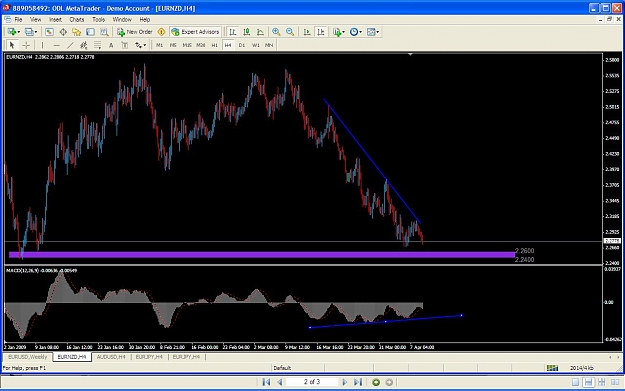Toggle the Chart Shift button
The width and height of the screenshot is (625, 391).
pos(320,32)
